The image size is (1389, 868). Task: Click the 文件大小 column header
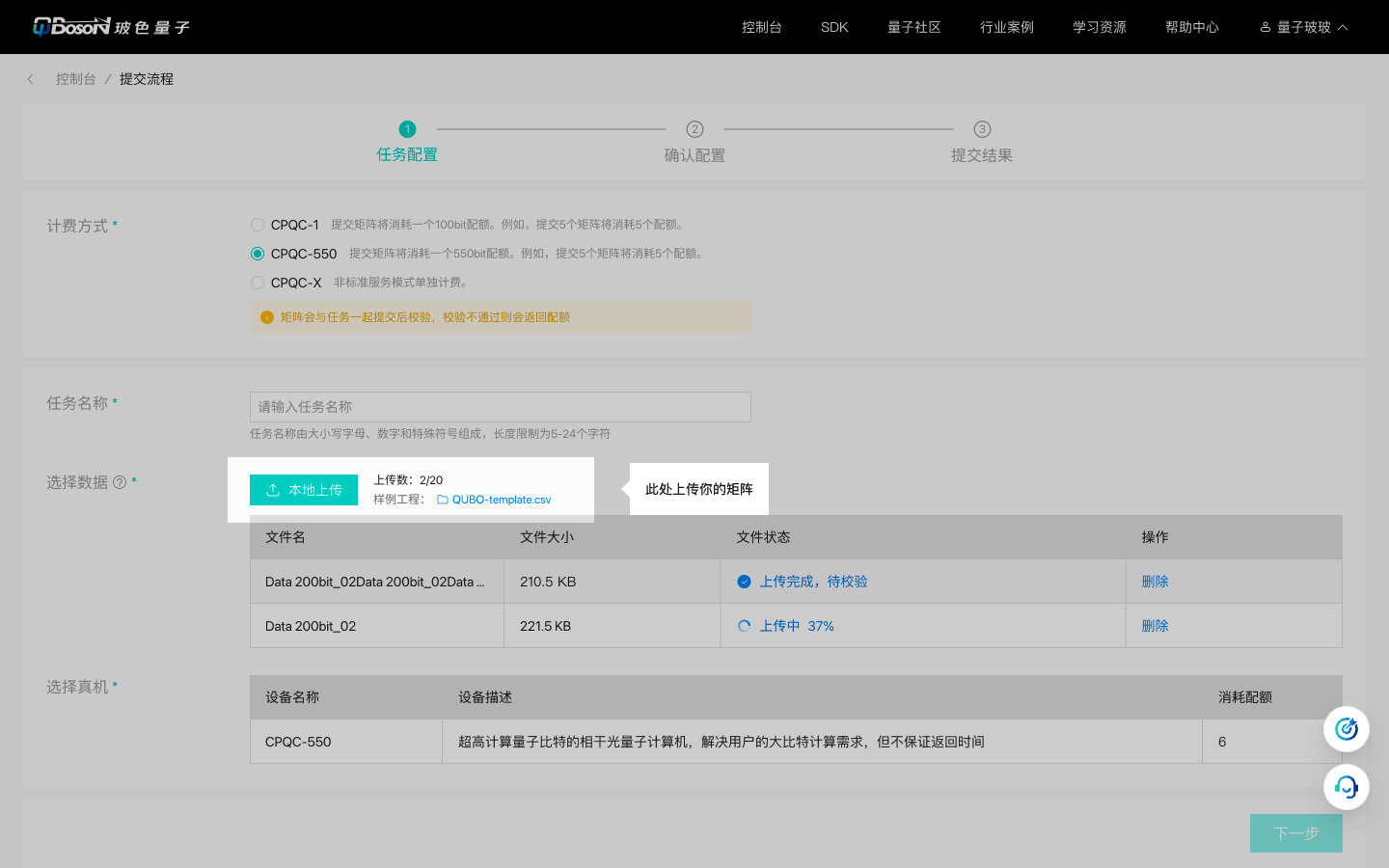(x=547, y=537)
